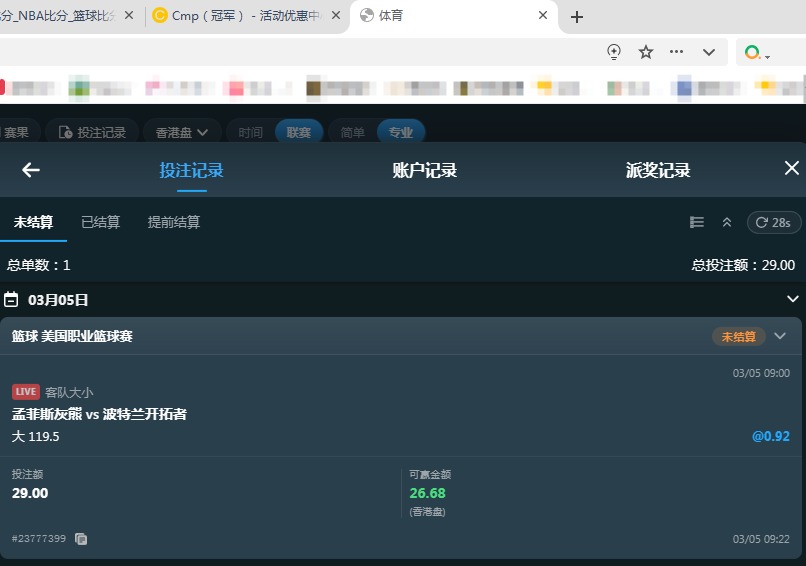Image resolution: width=806 pixels, height=566 pixels.
Task: Close the 体育 browser tab
Action: point(543,15)
